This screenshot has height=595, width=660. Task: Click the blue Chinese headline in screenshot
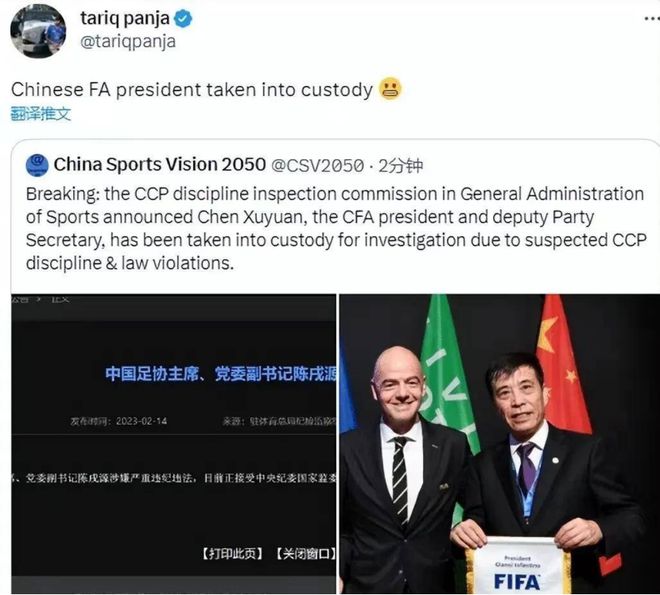coord(221,374)
